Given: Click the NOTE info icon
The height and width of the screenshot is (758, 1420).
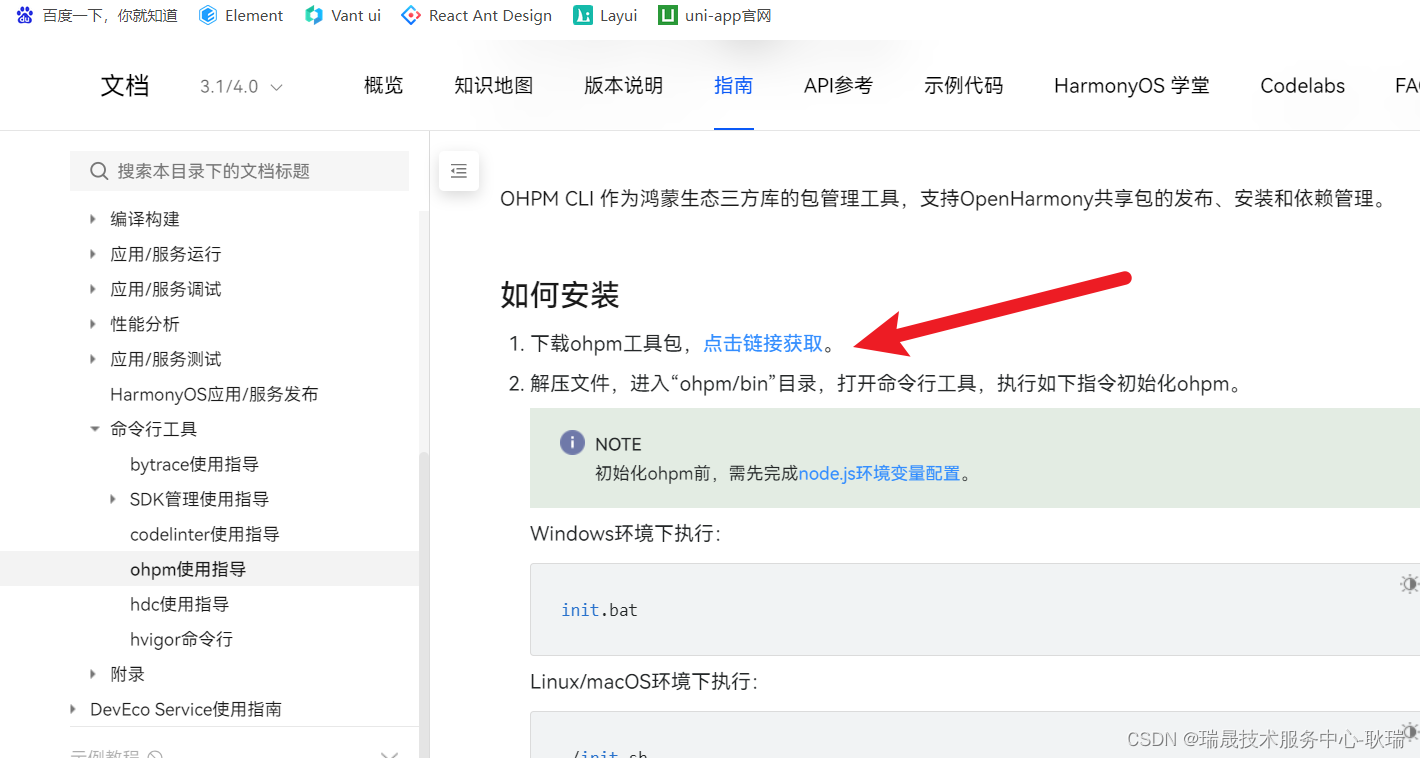Looking at the screenshot, I should [572, 443].
